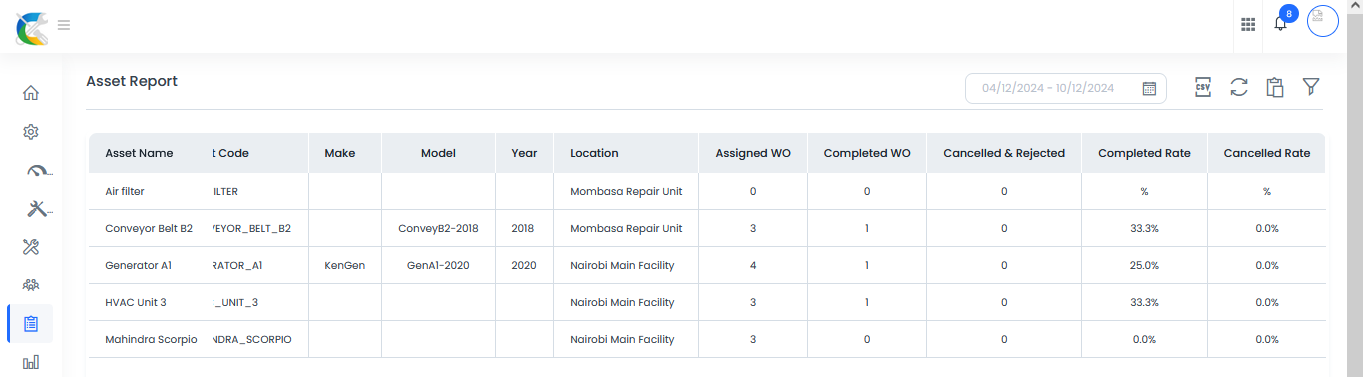Click Assigned WO value 4 for Generator A1
This screenshot has height=377, width=1363.
[x=753, y=265]
